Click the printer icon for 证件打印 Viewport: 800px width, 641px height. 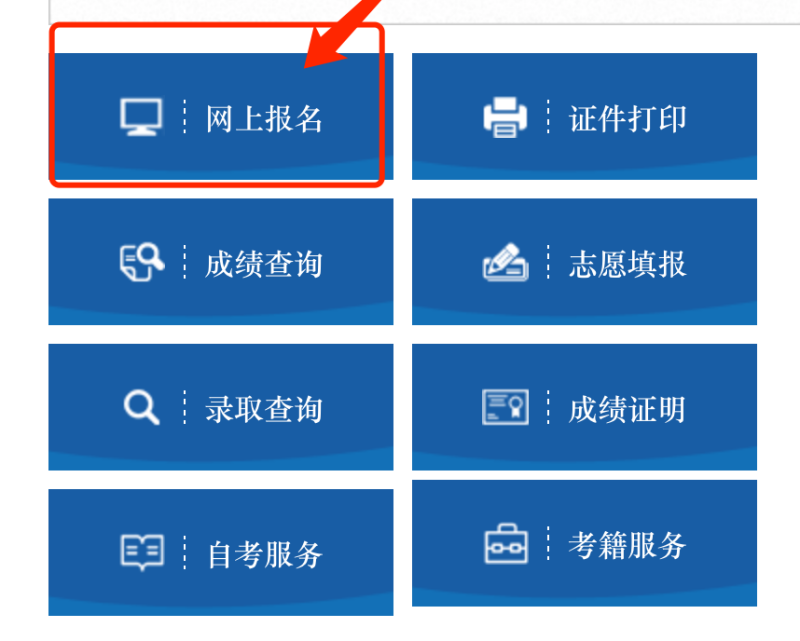tap(505, 117)
